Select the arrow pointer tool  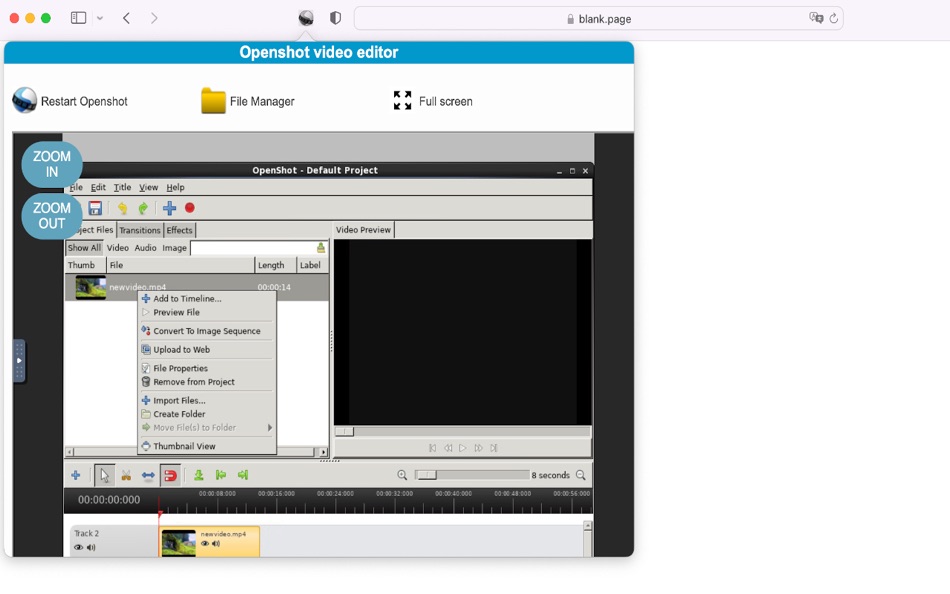point(104,476)
